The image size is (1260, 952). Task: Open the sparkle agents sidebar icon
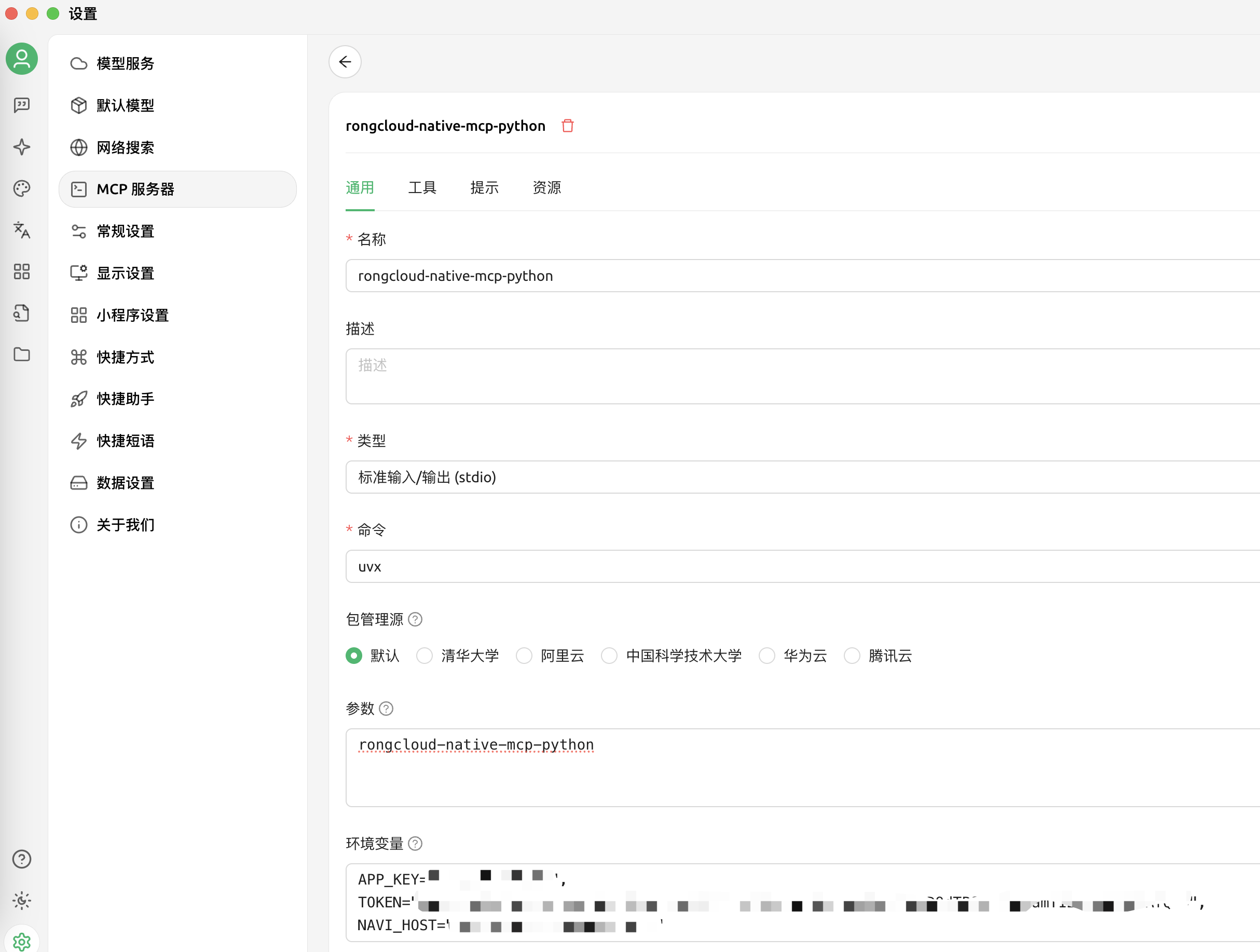point(22,147)
